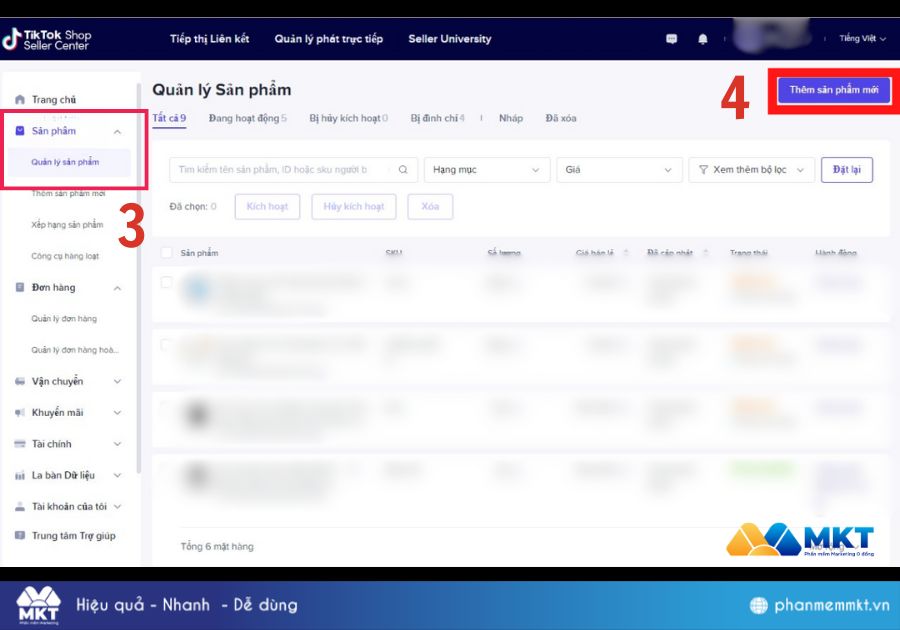Open Xếp hạng sản phẩm in sidebar
This screenshot has height=630, width=900.
click(x=67, y=224)
